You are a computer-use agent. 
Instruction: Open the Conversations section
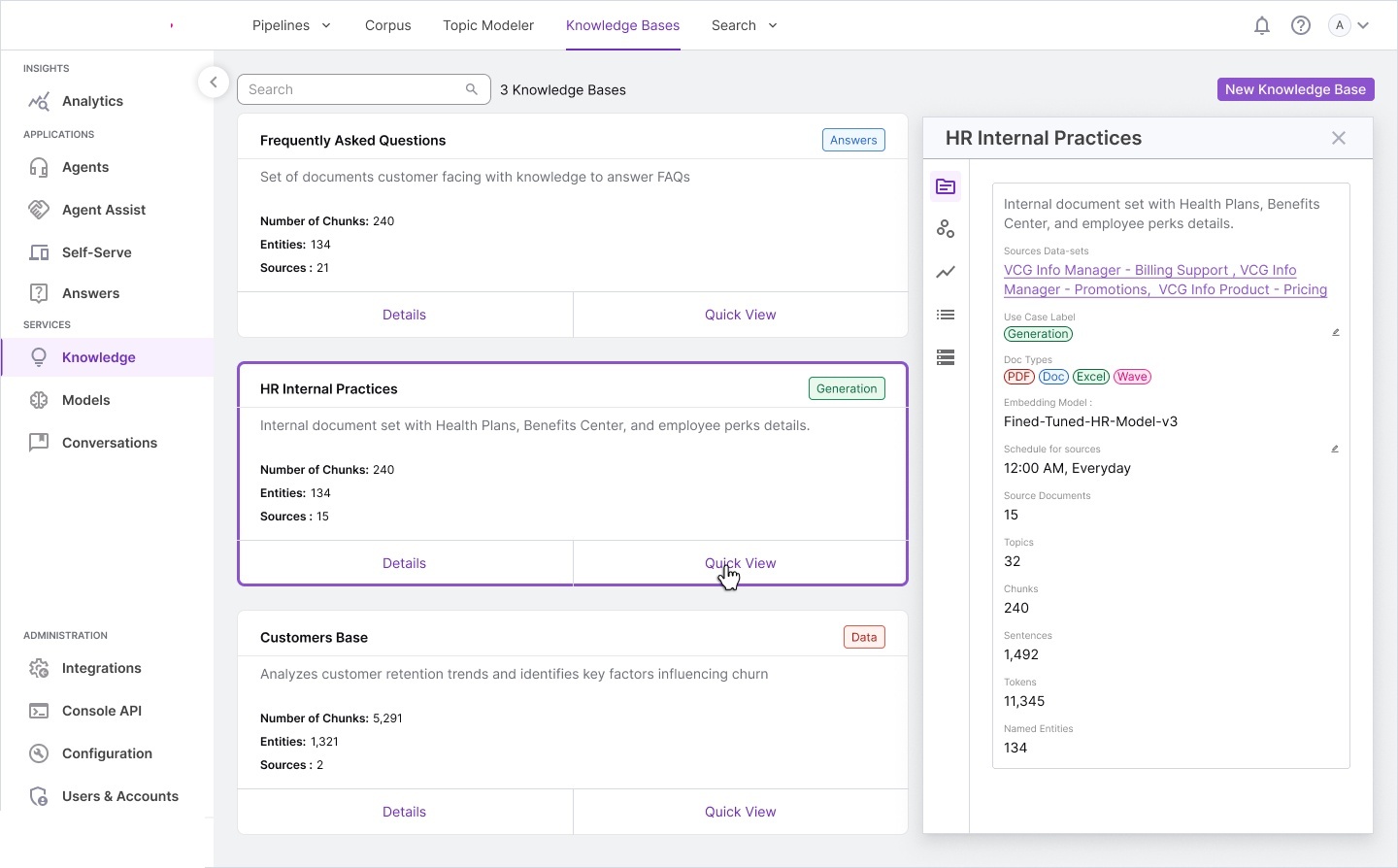(x=109, y=443)
